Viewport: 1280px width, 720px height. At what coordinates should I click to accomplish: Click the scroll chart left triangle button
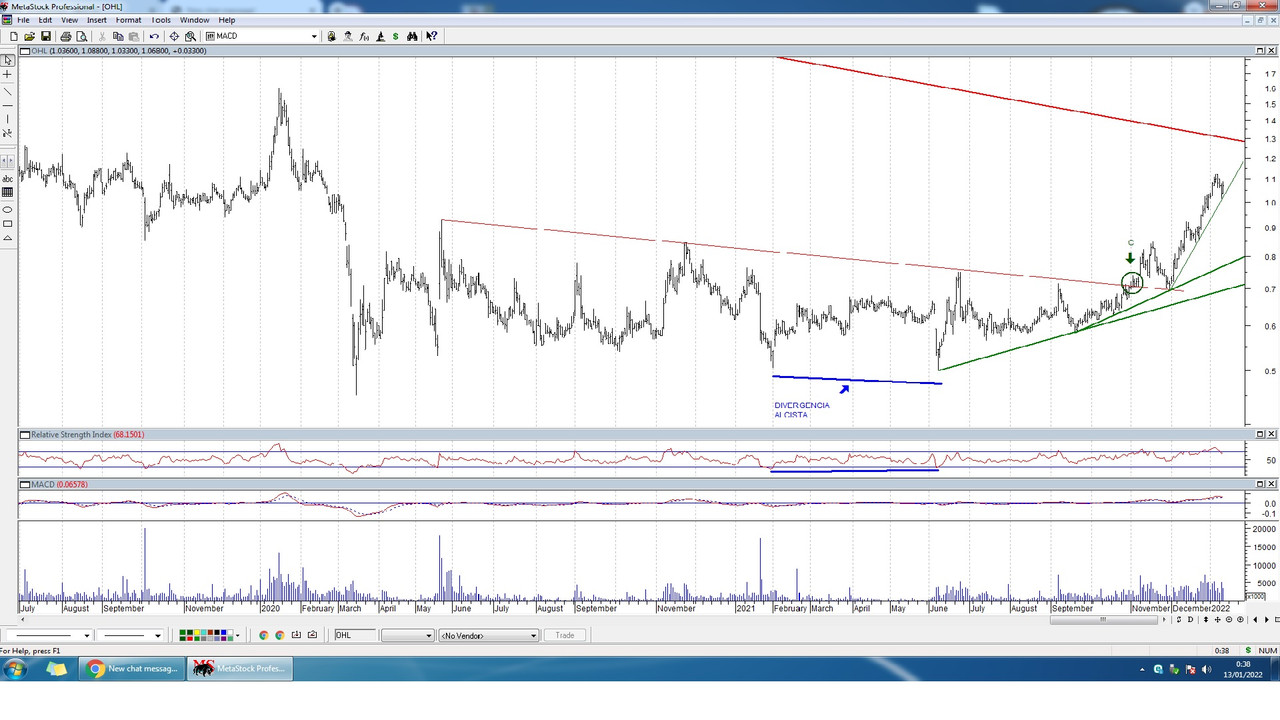(1255, 620)
